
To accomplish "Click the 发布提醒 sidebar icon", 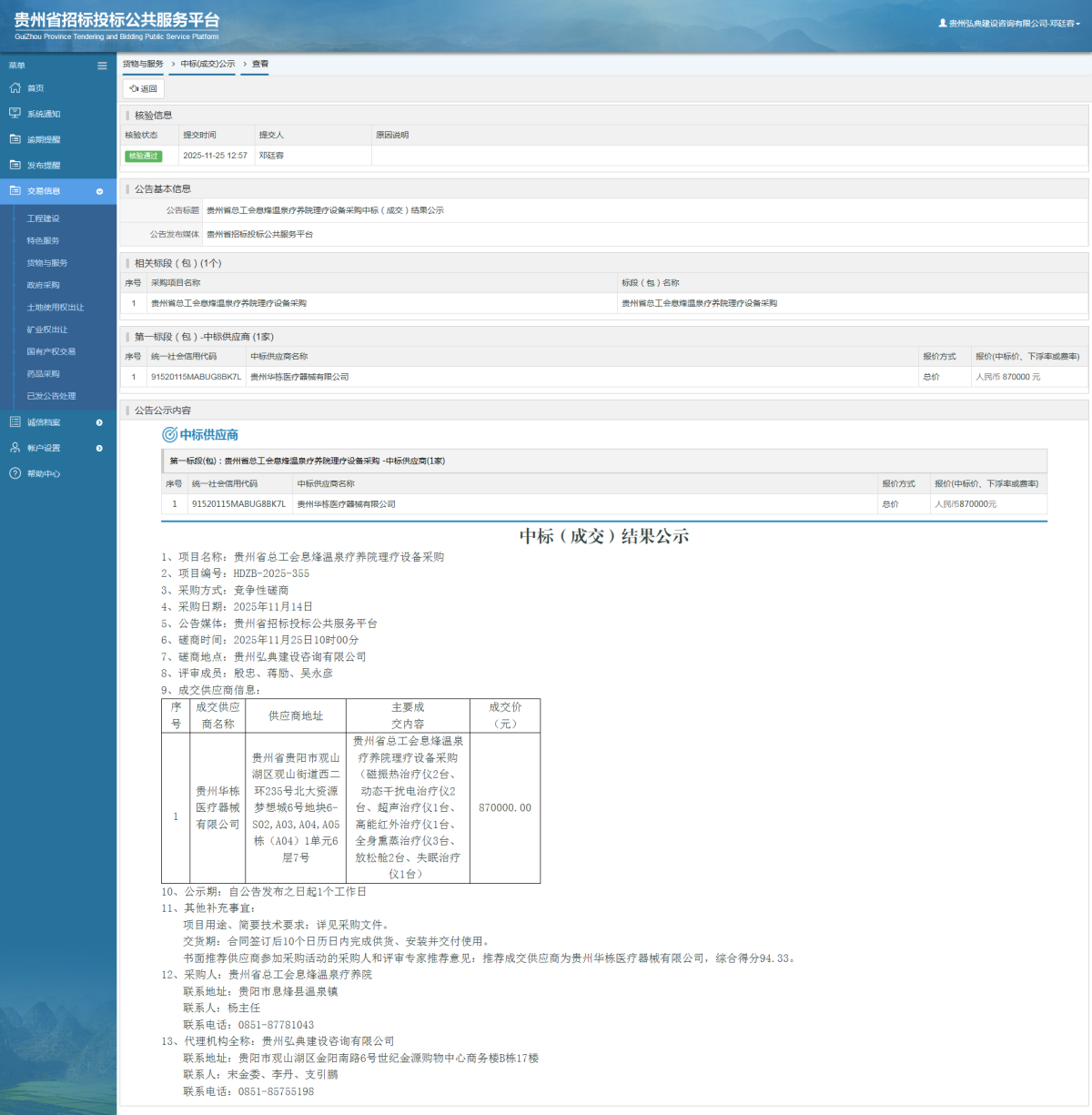I will pyautogui.click(x=15, y=165).
